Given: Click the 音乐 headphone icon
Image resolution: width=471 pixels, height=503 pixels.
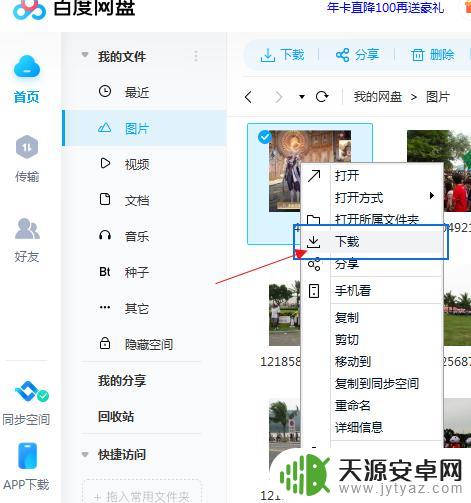Looking at the screenshot, I should (x=105, y=235).
